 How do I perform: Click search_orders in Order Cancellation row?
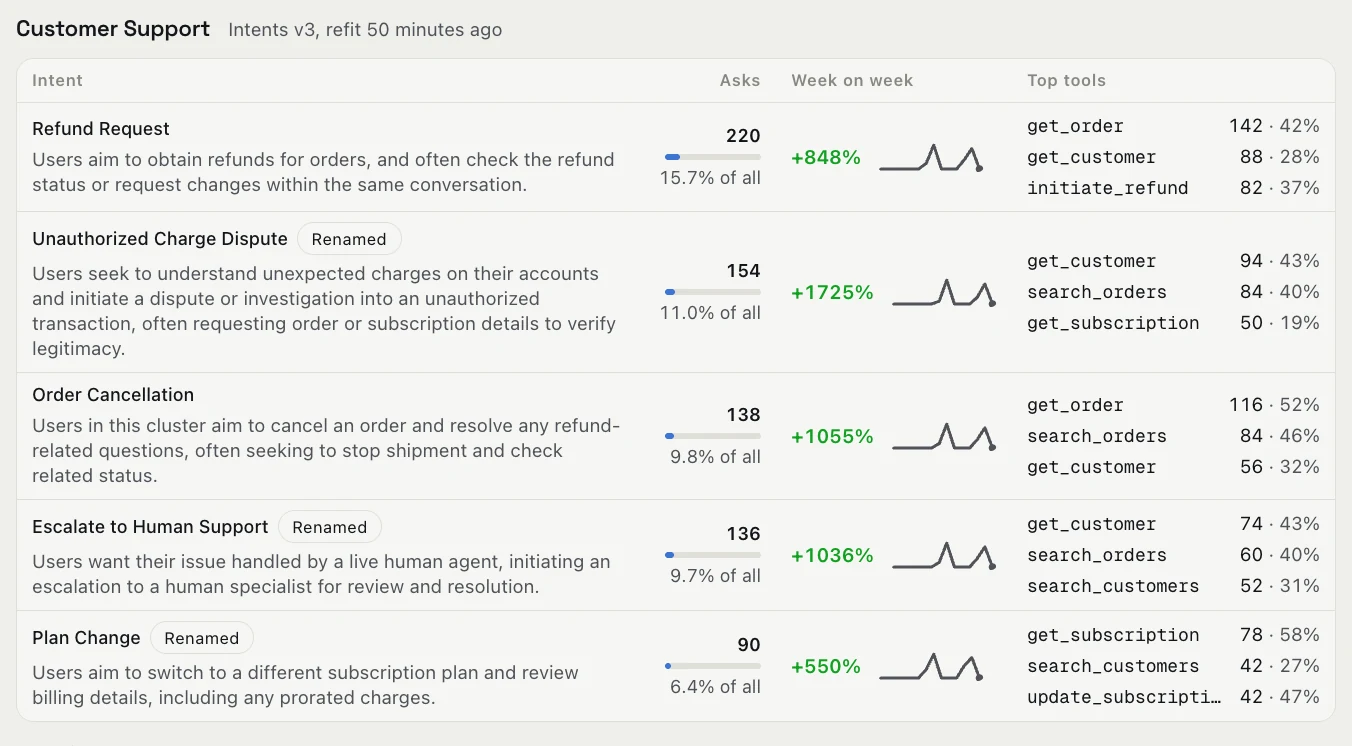coord(1097,436)
